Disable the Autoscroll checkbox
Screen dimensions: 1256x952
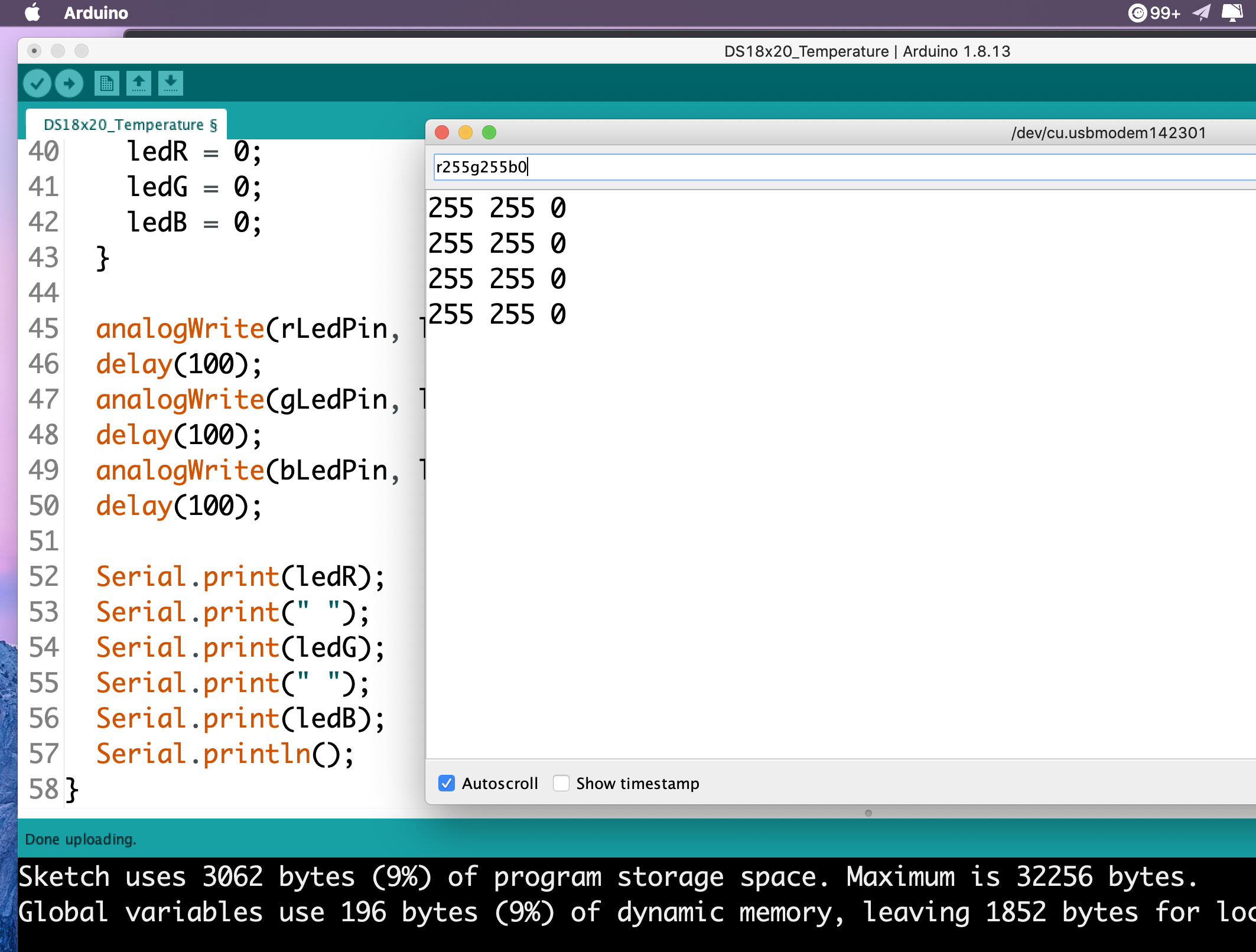pos(447,783)
